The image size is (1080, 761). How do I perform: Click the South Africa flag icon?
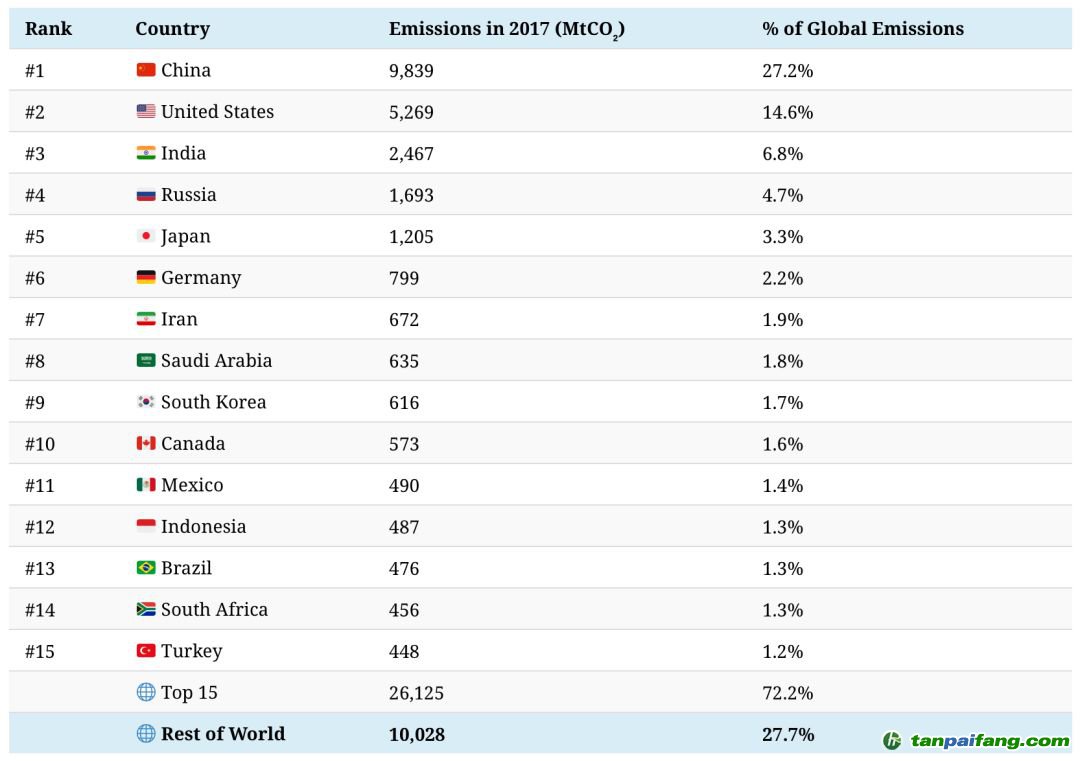click(146, 609)
